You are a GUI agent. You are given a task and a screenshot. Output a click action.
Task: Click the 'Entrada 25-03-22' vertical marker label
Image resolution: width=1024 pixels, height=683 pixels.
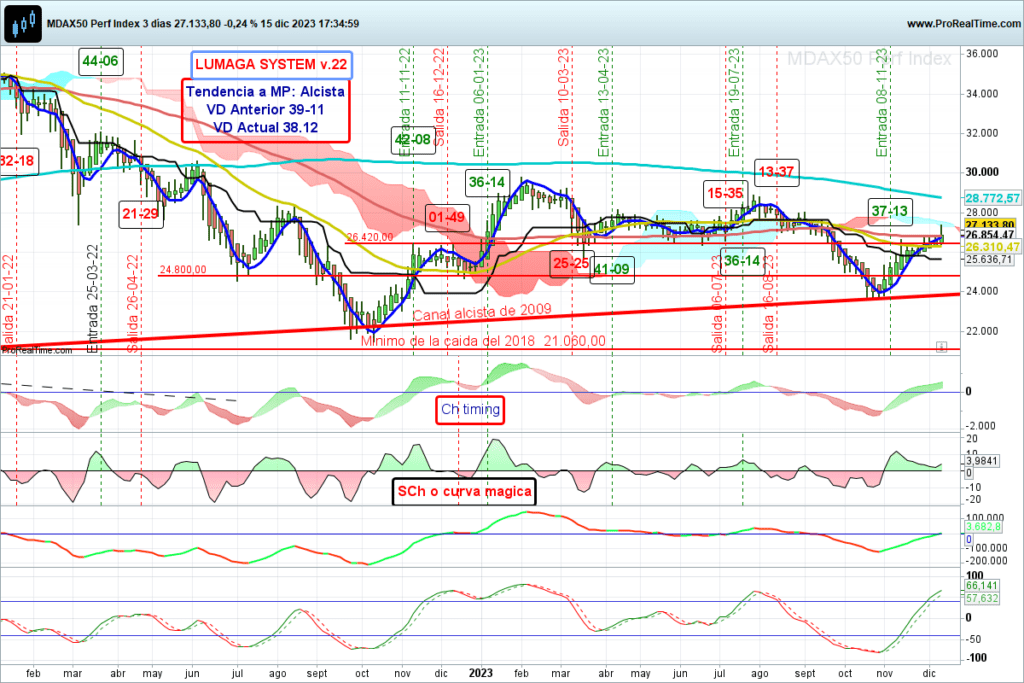pos(93,299)
